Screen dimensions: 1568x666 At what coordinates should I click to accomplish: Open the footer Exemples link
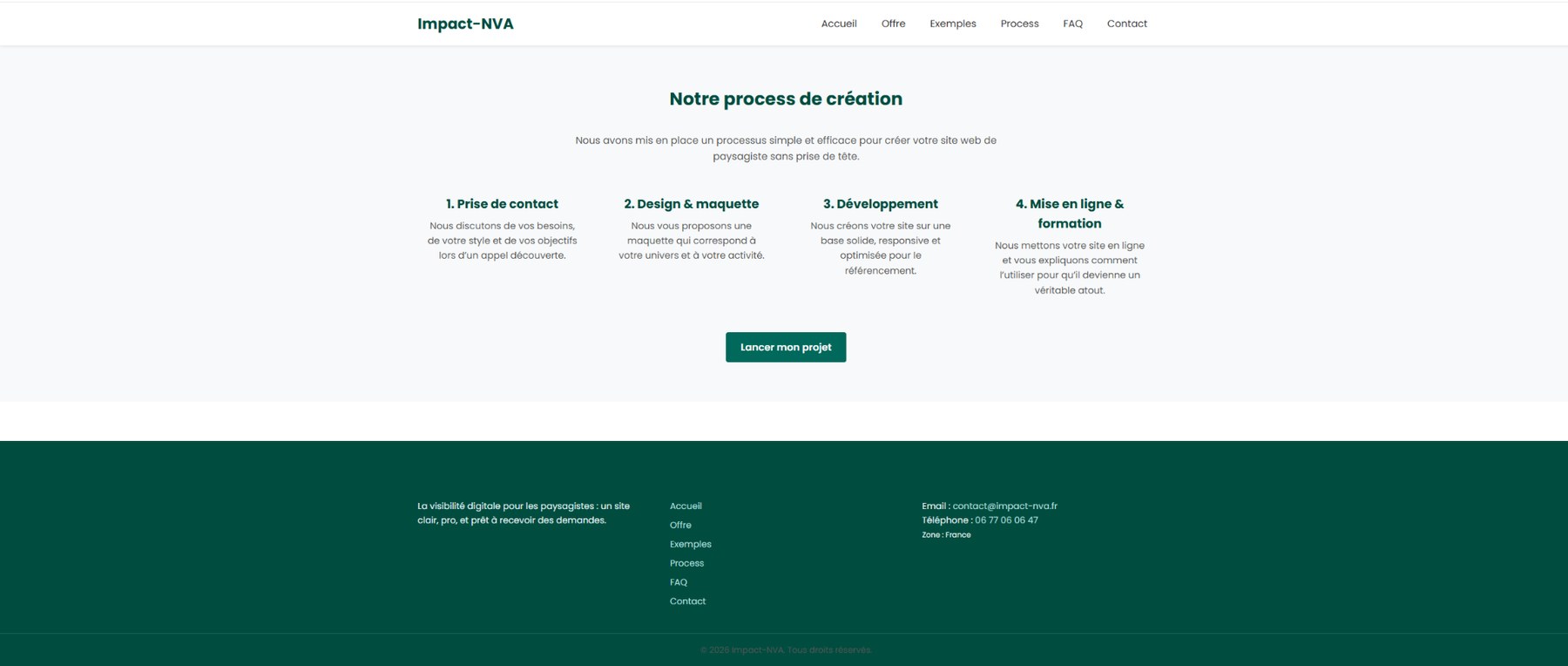(x=690, y=544)
